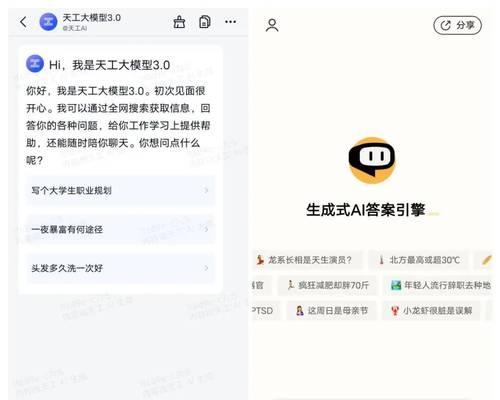Click the woman icon on 母亲节 topic
This screenshot has width=500, height=400.
300,311
